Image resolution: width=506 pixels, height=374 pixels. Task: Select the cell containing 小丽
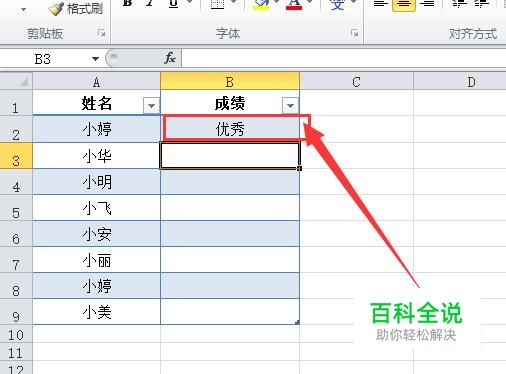coord(96,260)
